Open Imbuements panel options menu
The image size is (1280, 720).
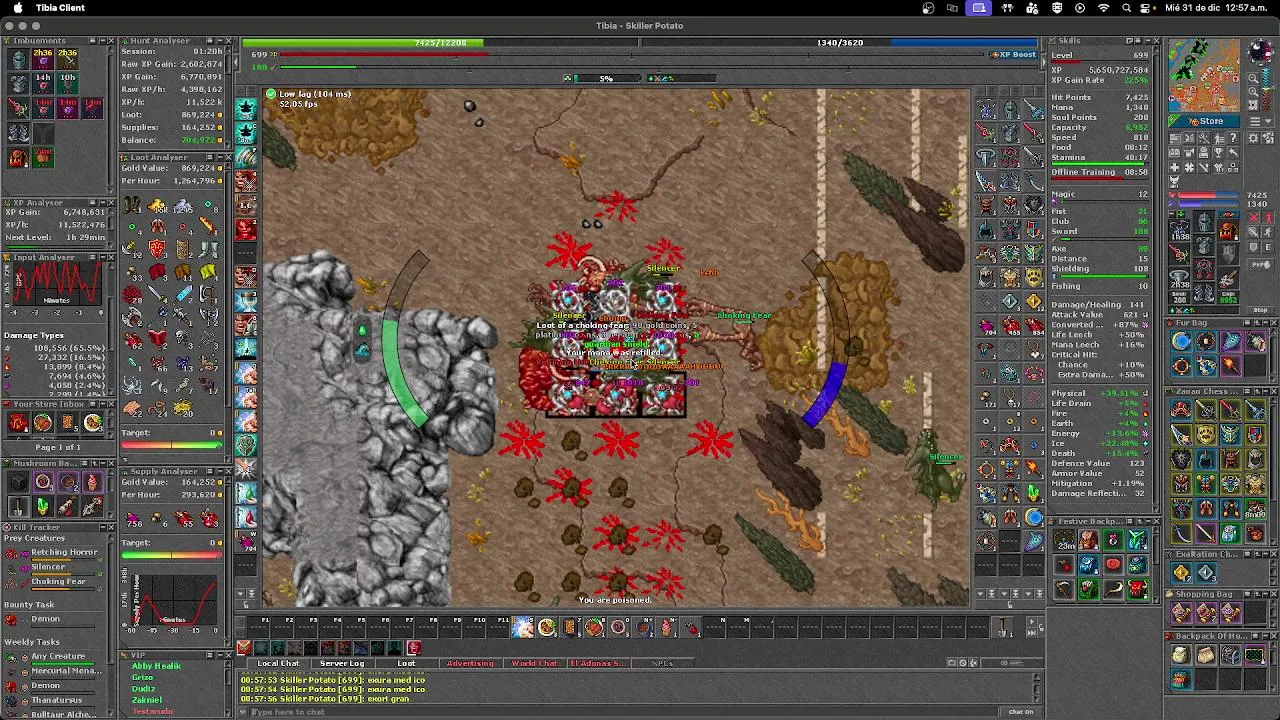click(x=91, y=41)
